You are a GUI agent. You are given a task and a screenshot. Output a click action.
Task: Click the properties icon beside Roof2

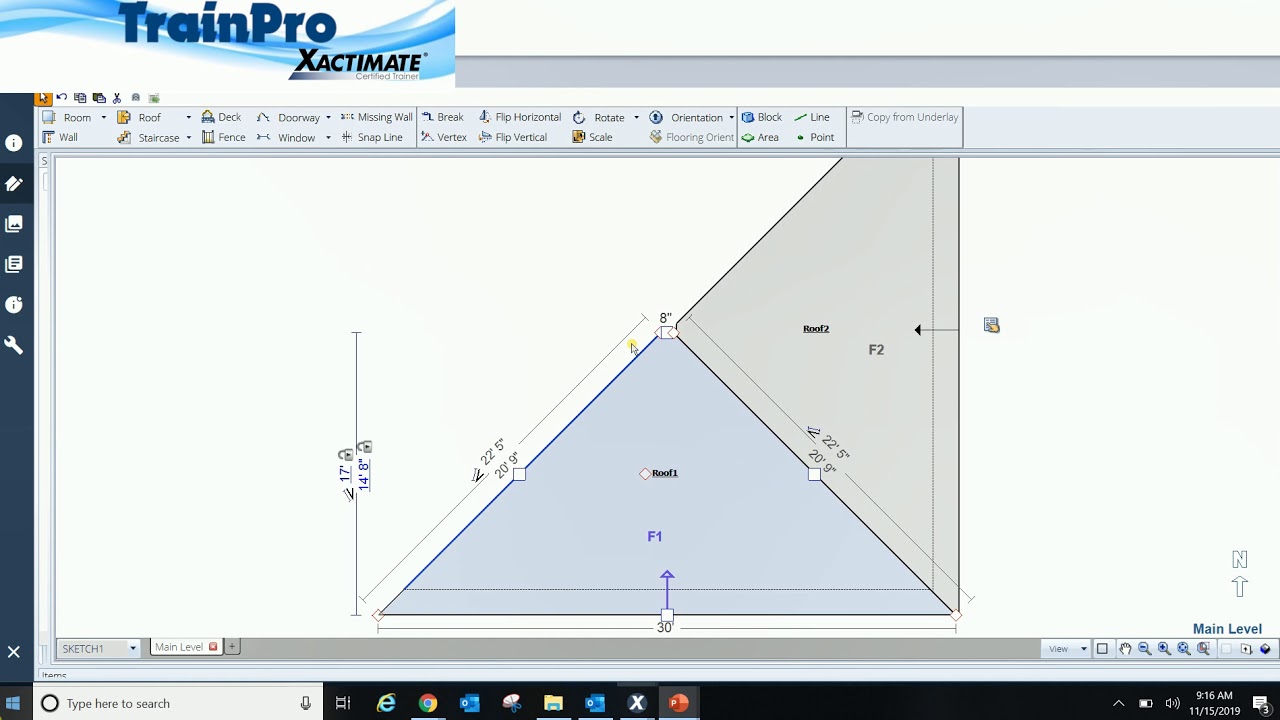(x=991, y=325)
